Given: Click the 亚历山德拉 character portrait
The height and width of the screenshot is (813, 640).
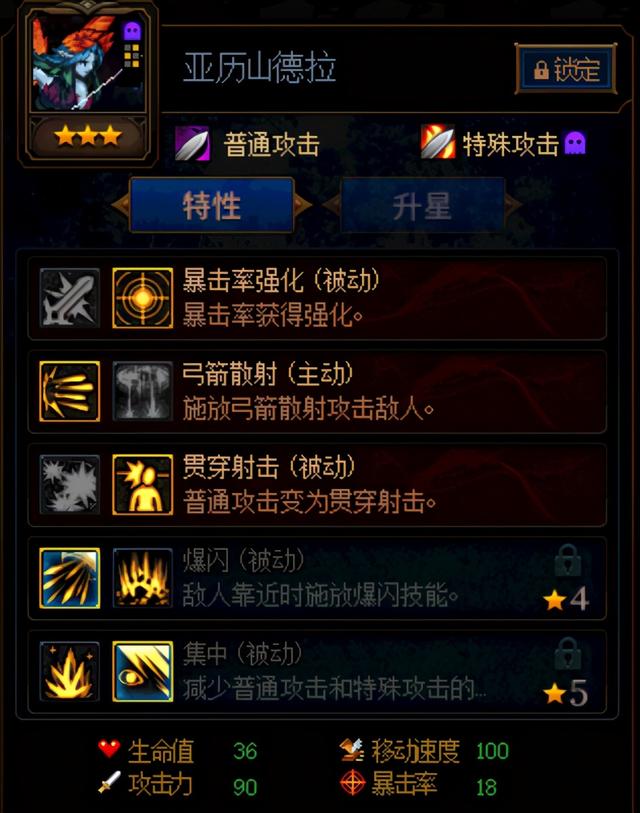Looking at the screenshot, I should coord(88,62).
